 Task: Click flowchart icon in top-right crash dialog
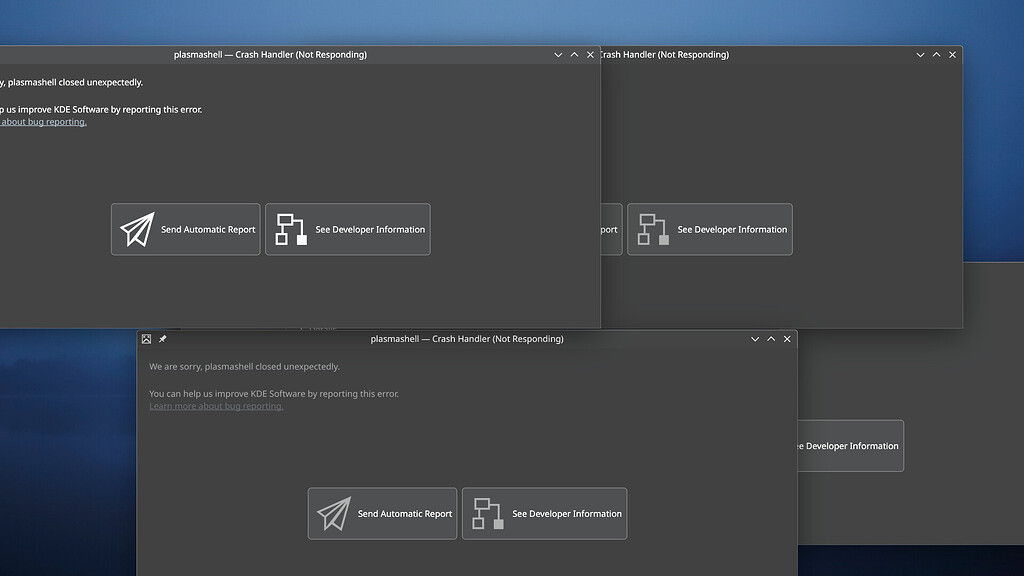point(653,229)
